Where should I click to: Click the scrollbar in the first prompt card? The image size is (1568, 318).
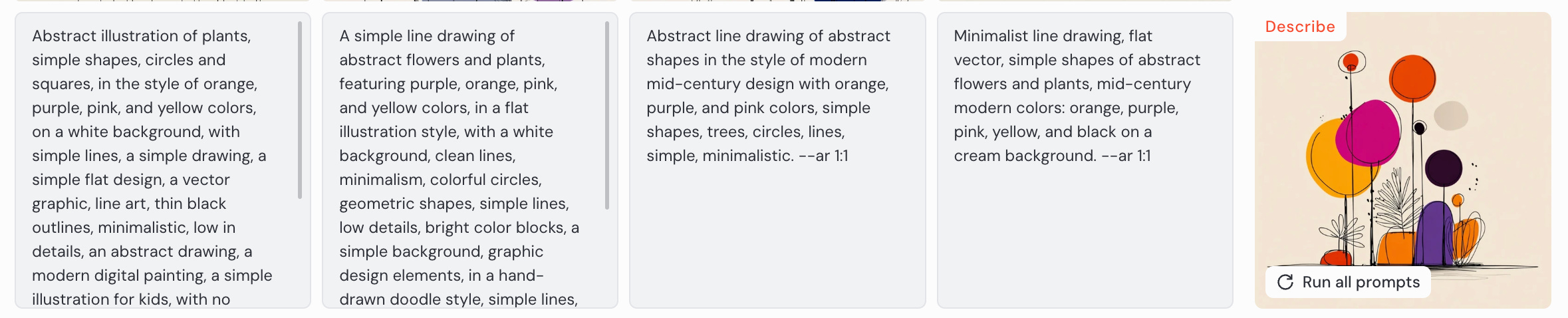click(300, 110)
